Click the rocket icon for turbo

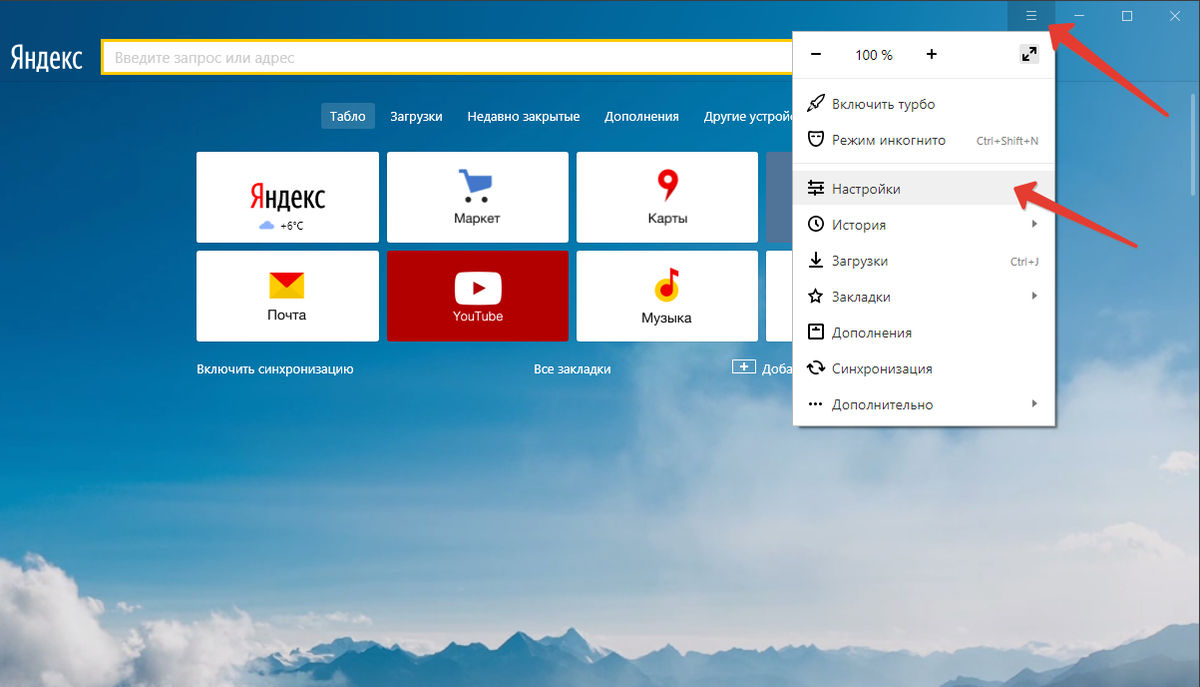click(816, 104)
